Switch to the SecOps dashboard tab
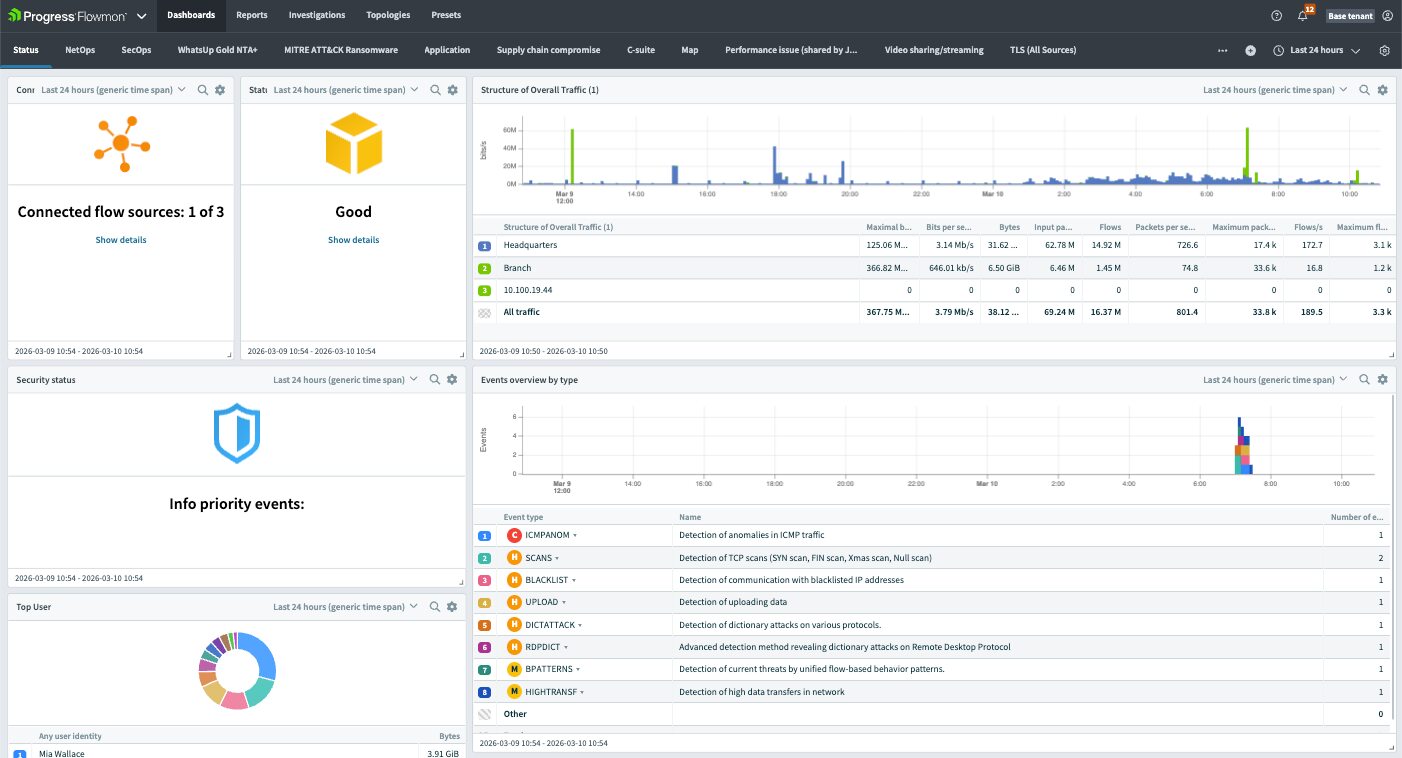This screenshot has width=1402, height=758. tap(136, 50)
